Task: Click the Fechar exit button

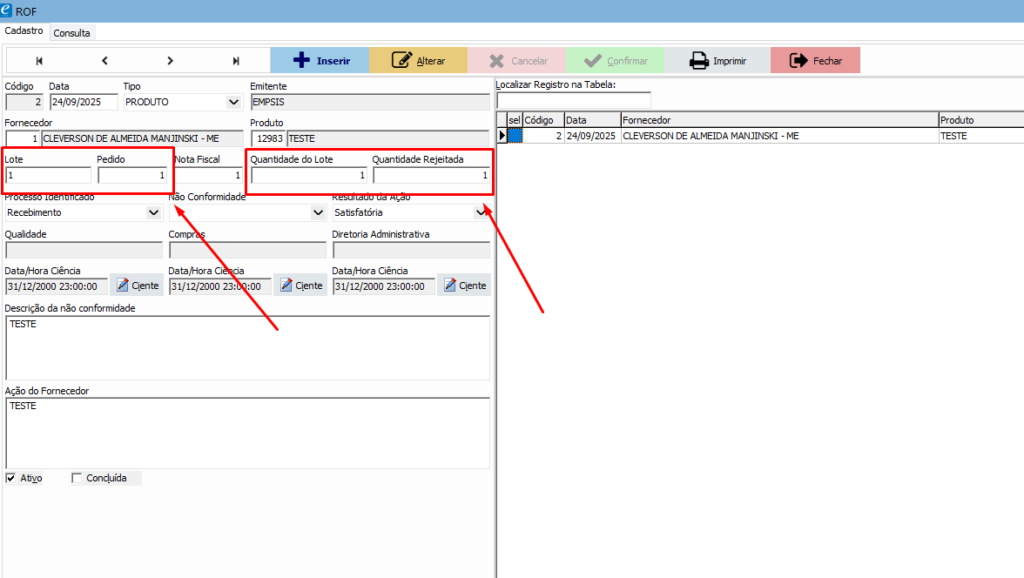Action: tap(815, 61)
